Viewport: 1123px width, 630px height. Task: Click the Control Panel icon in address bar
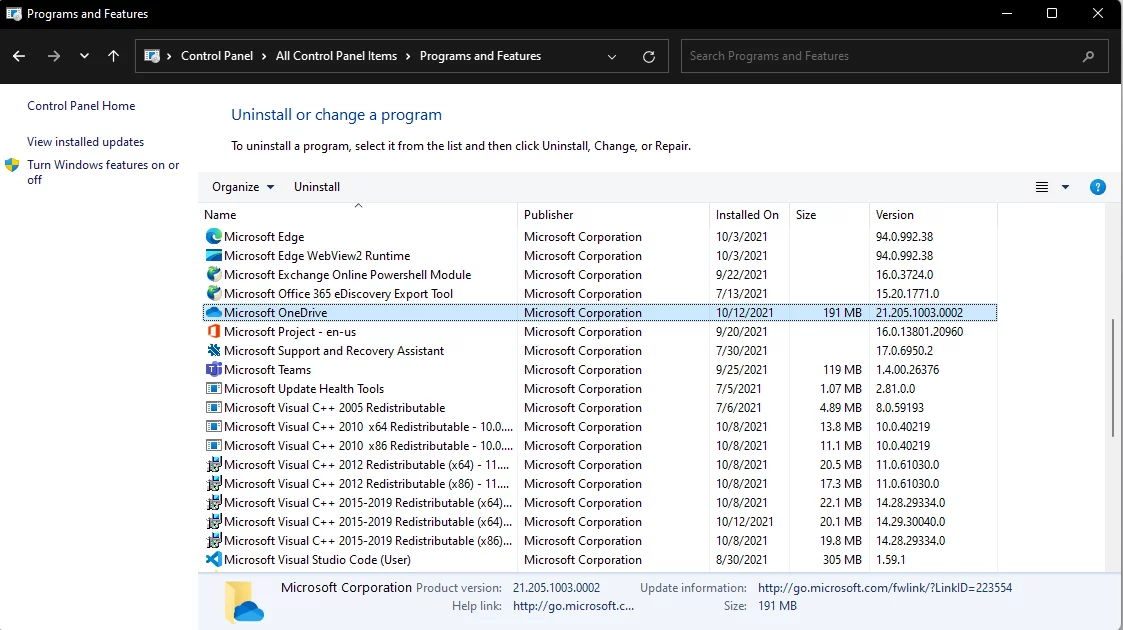pyautogui.click(x=152, y=56)
